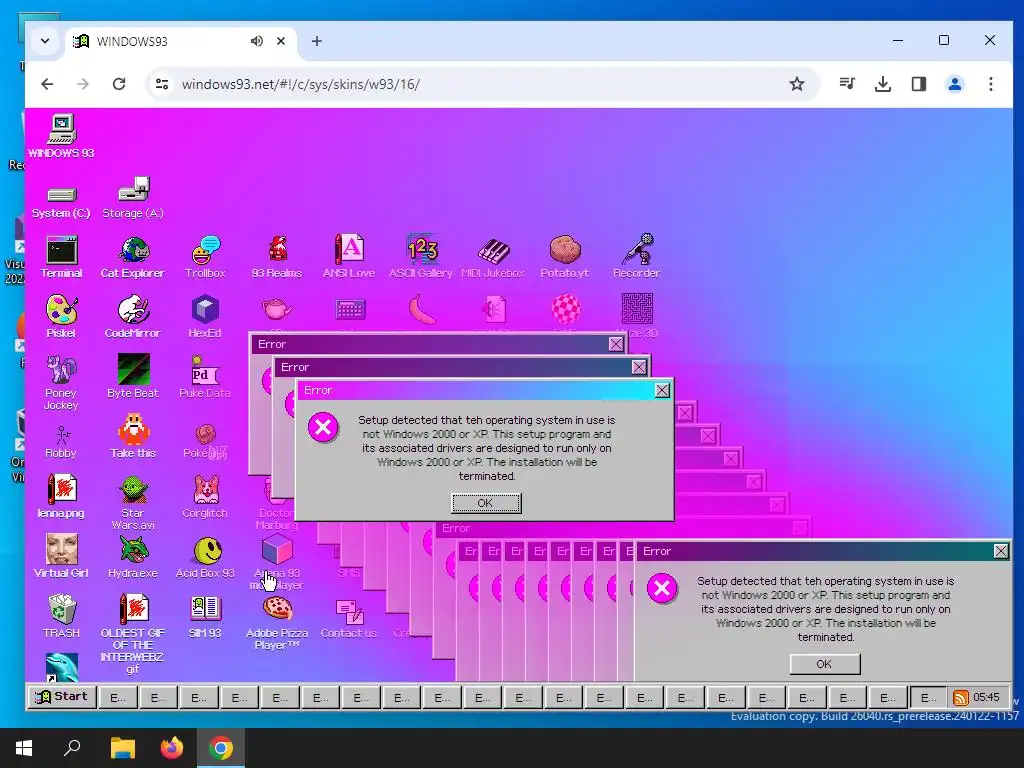View site information icon in address bar

pos(162,84)
